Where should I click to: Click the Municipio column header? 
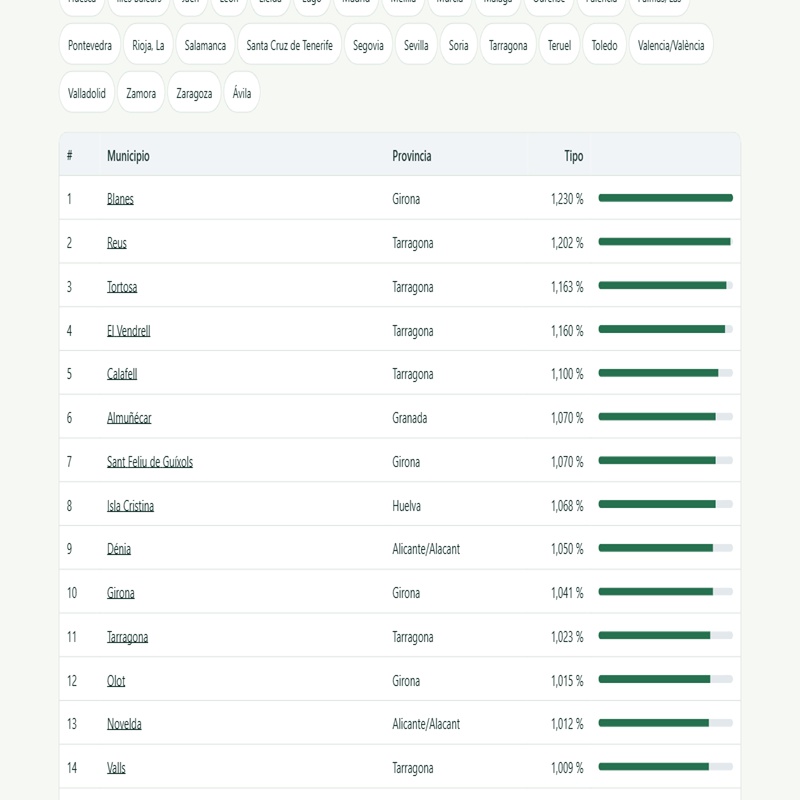click(x=128, y=156)
